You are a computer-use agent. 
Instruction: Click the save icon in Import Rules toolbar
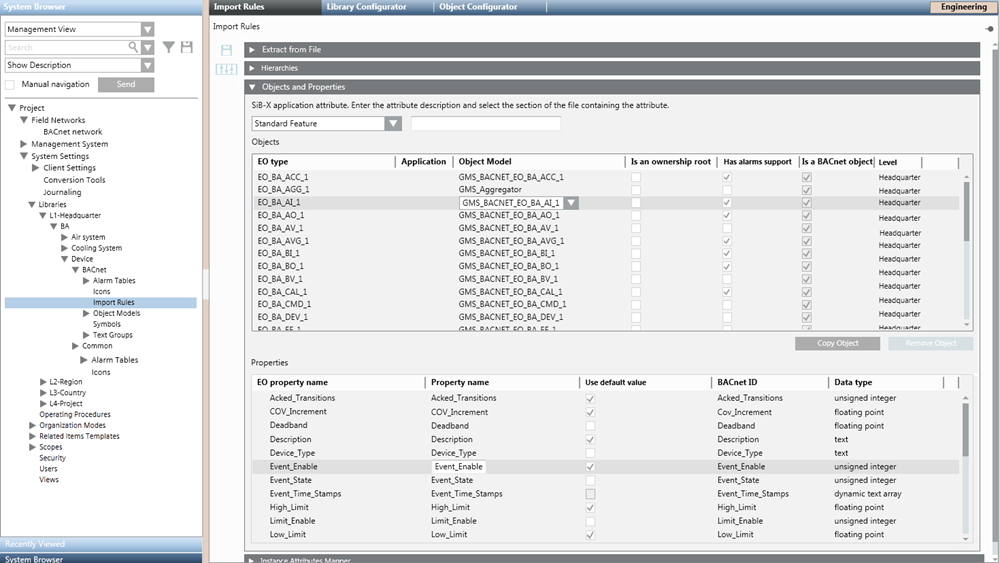point(226,50)
